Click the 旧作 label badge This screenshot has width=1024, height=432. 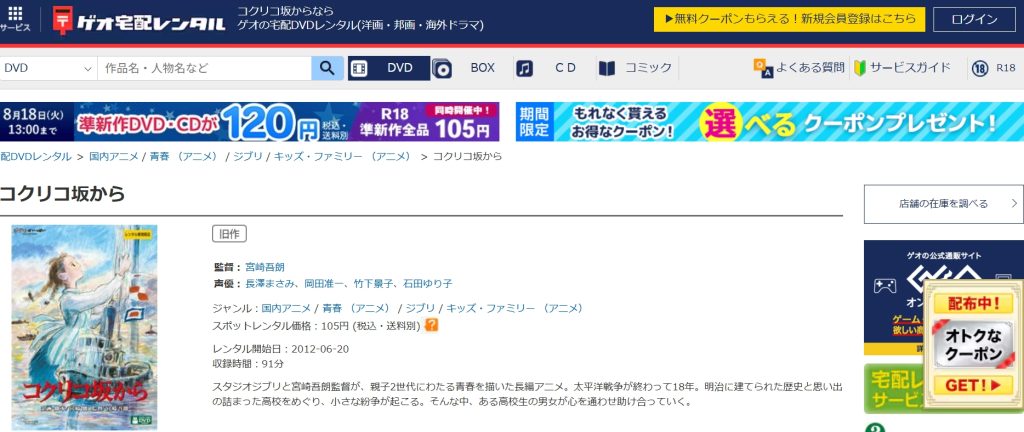coord(229,234)
